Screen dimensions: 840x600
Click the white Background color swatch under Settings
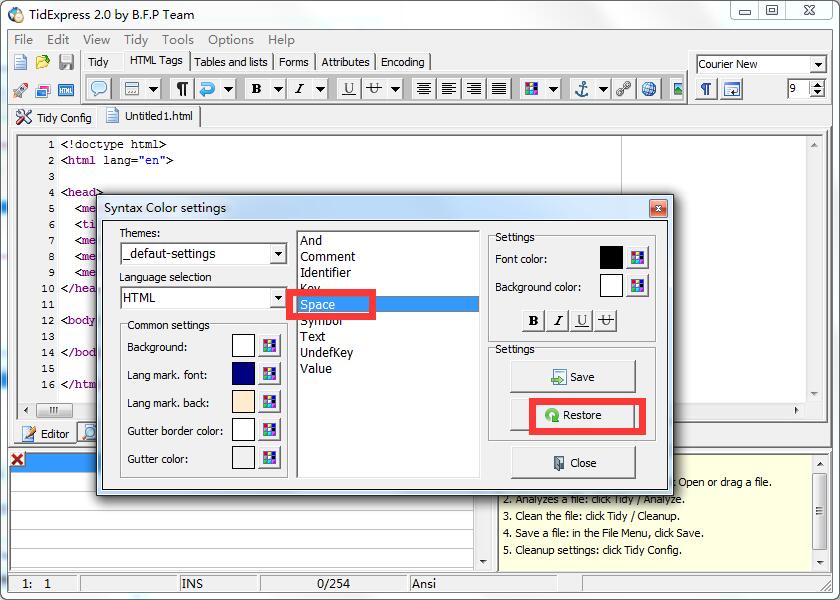pos(611,286)
